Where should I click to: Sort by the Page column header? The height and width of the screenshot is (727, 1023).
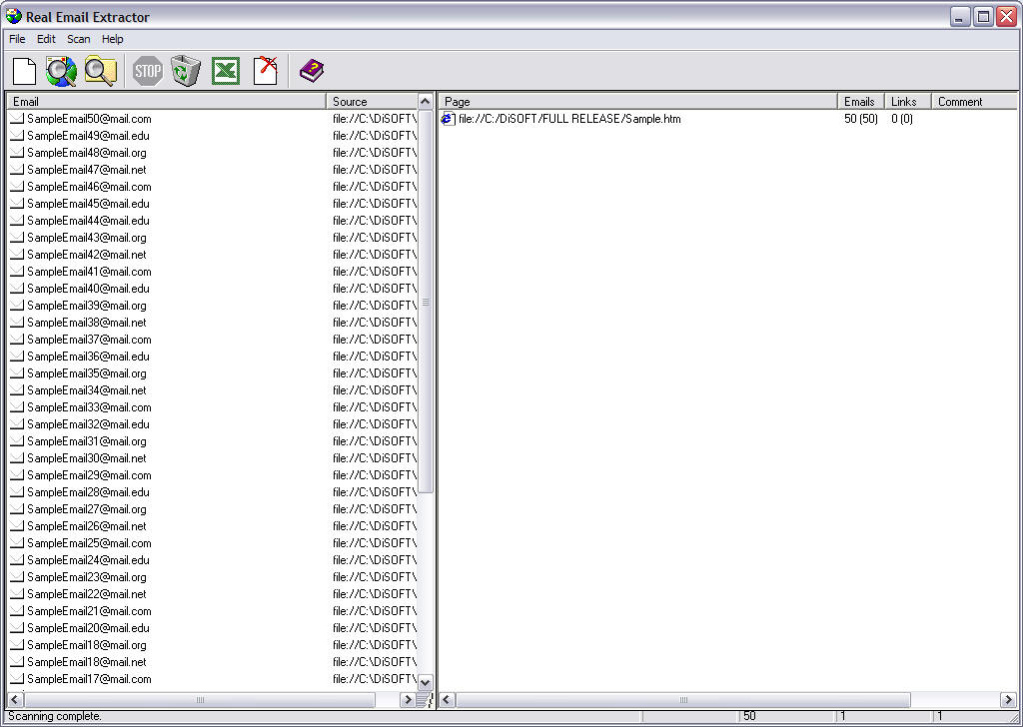(x=638, y=101)
